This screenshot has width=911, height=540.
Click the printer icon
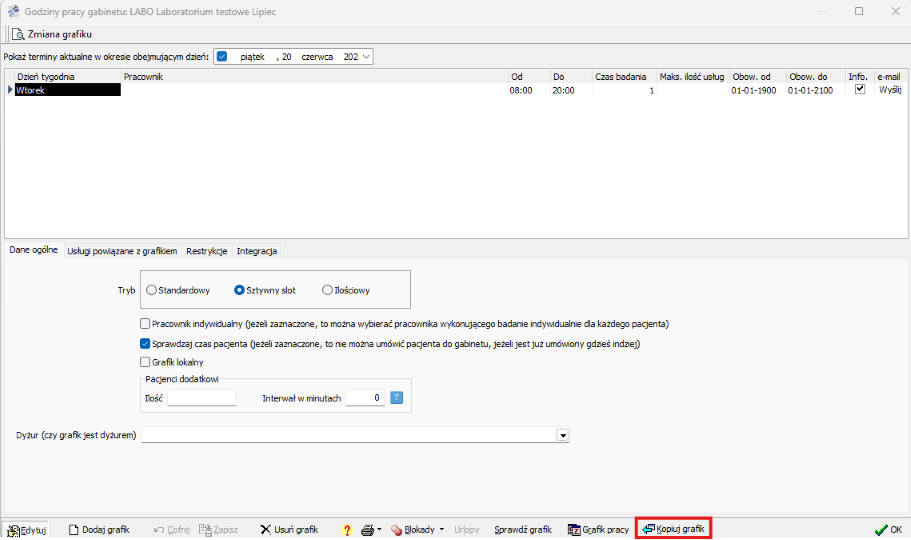tap(368, 530)
